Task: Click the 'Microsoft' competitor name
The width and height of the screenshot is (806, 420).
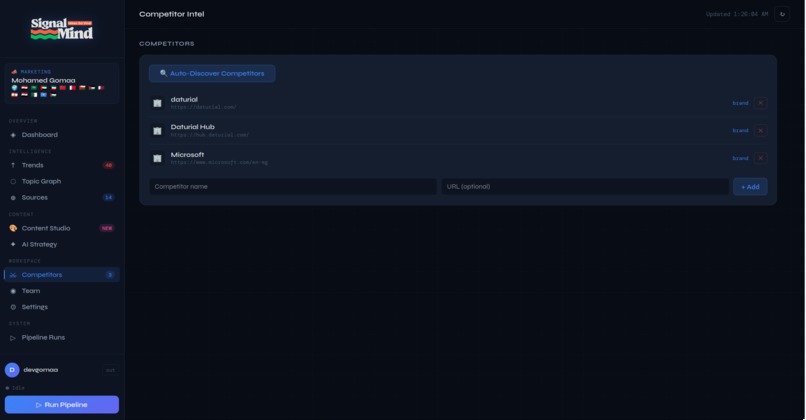Action: pos(187,155)
